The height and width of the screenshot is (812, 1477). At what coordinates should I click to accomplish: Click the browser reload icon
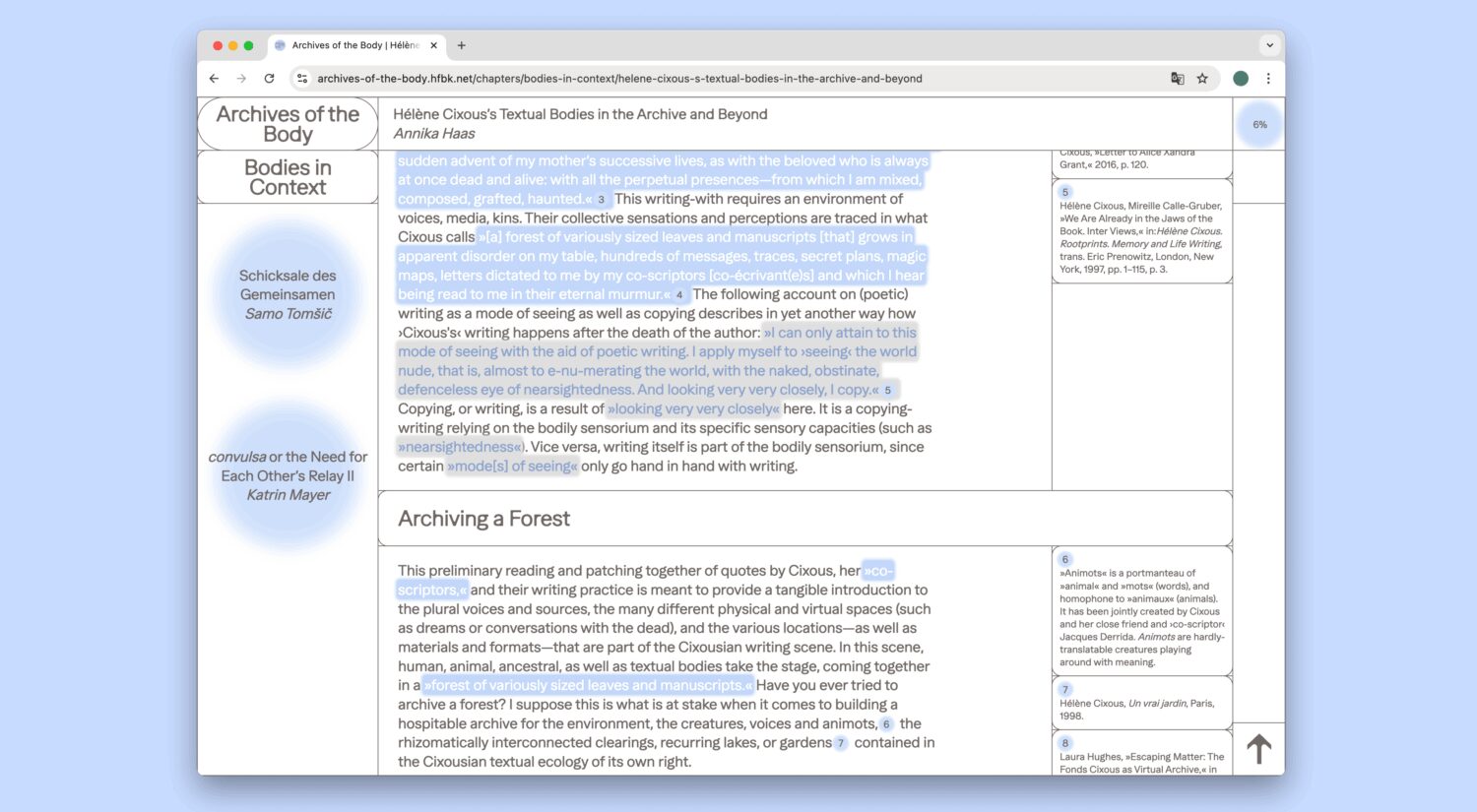[269, 79]
